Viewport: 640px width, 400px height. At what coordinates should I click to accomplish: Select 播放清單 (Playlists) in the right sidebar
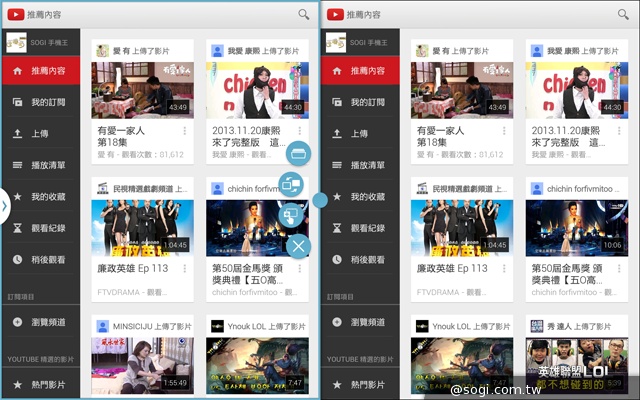click(x=368, y=165)
